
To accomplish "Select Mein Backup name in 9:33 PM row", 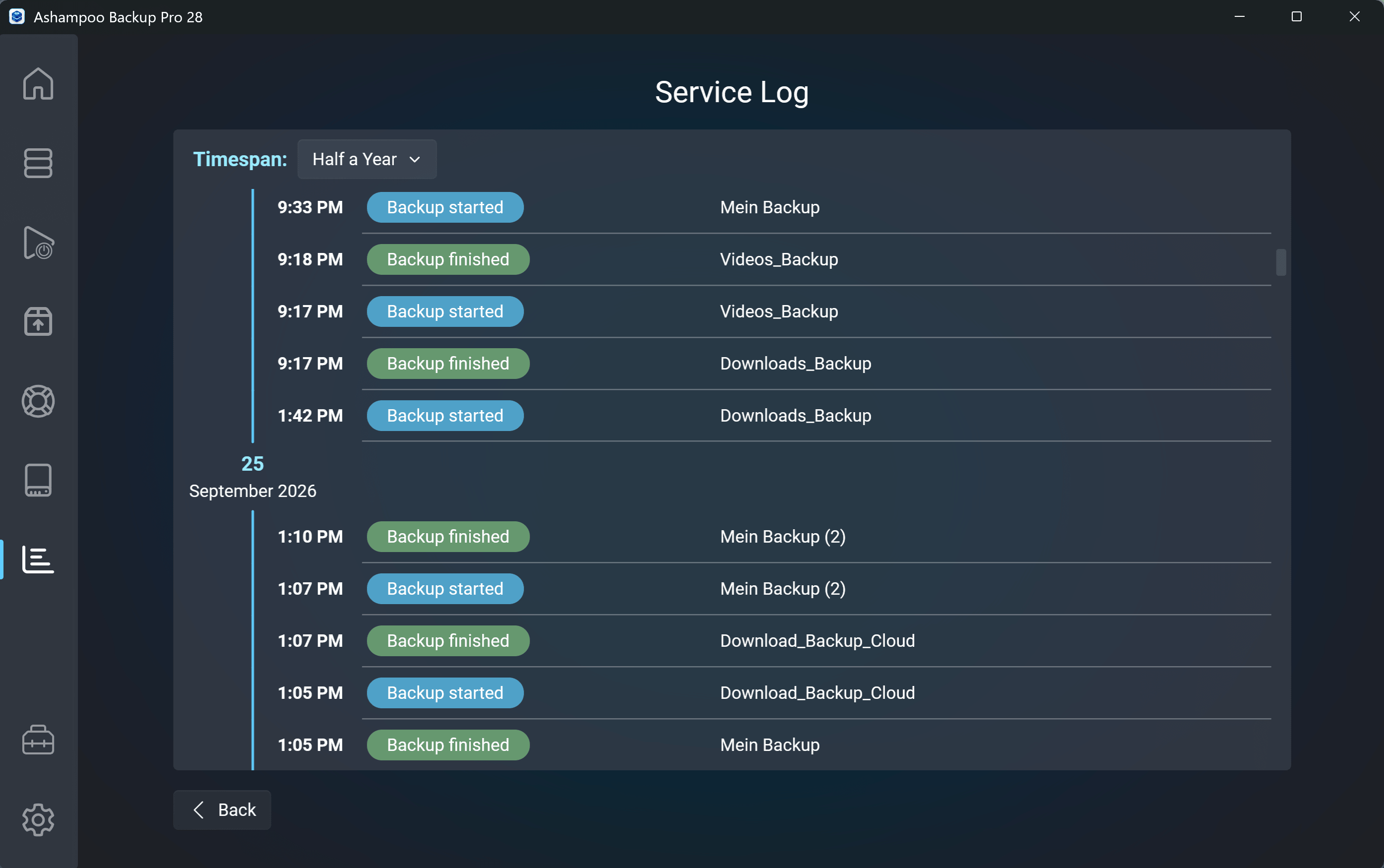I will point(770,207).
